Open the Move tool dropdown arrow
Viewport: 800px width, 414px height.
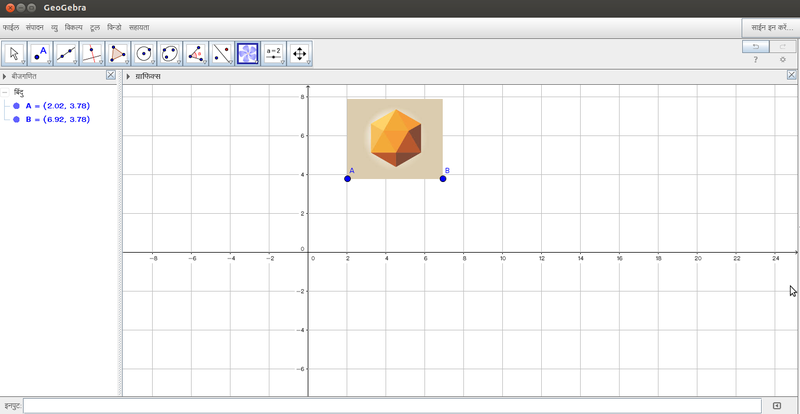(x=23, y=63)
